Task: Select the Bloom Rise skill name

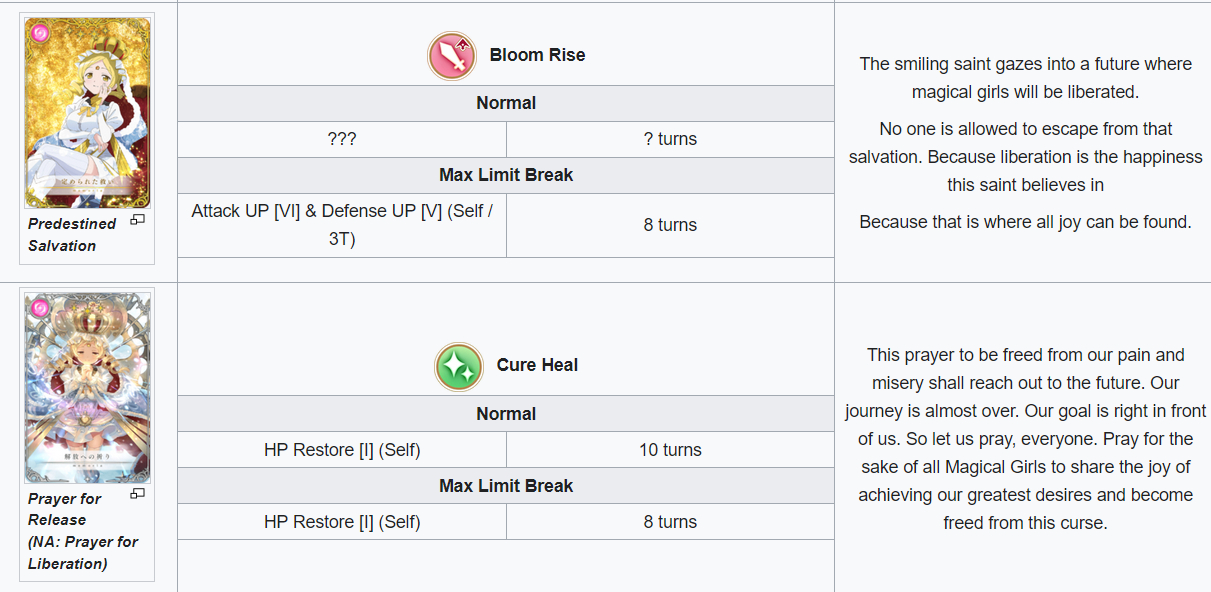Action: (x=537, y=55)
